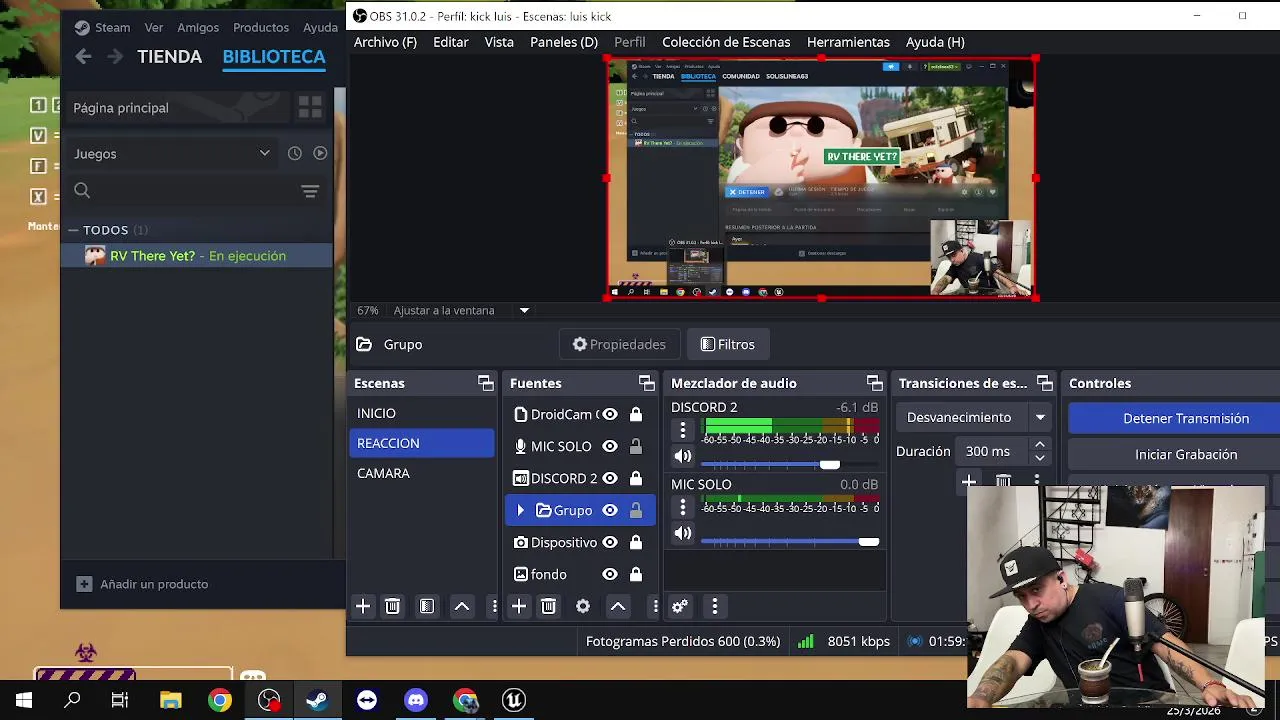This screenshot has width=1280, height=720.
Task: Click Añadir un producto in Steam
Action: [x=143, y=584]
